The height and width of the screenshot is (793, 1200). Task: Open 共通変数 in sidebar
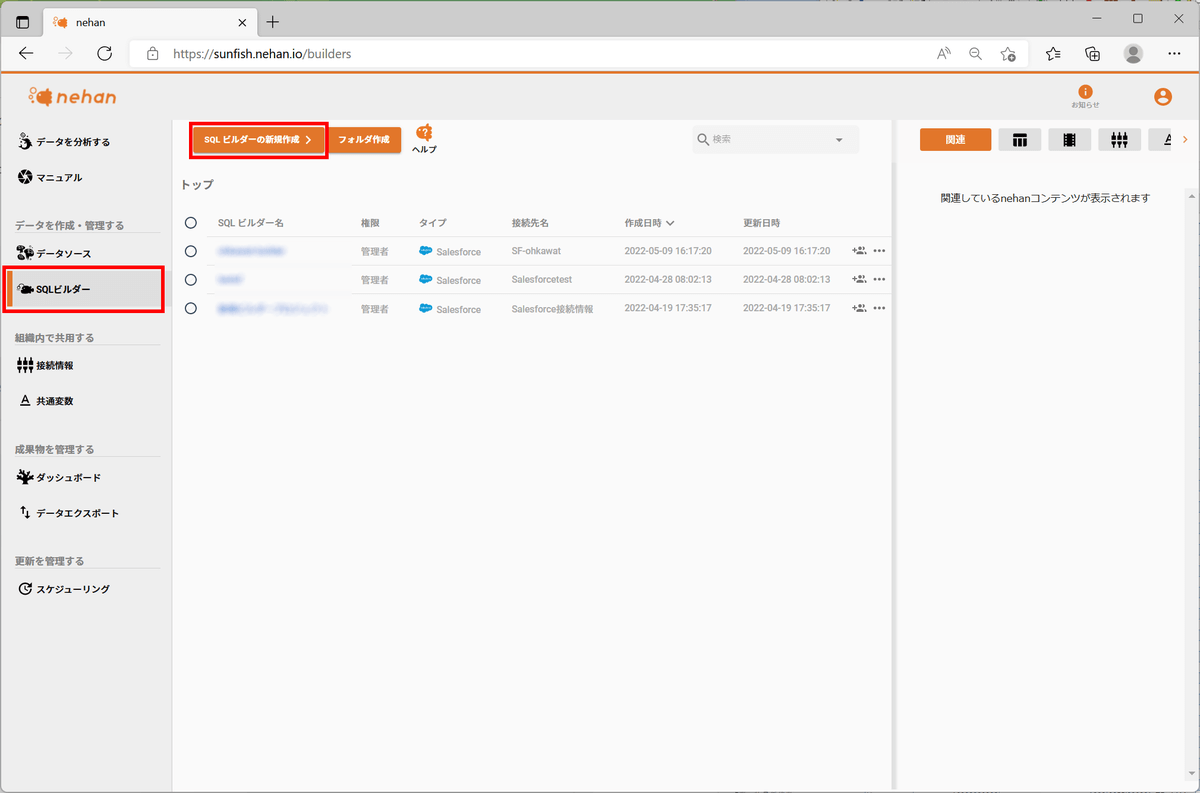46,401
